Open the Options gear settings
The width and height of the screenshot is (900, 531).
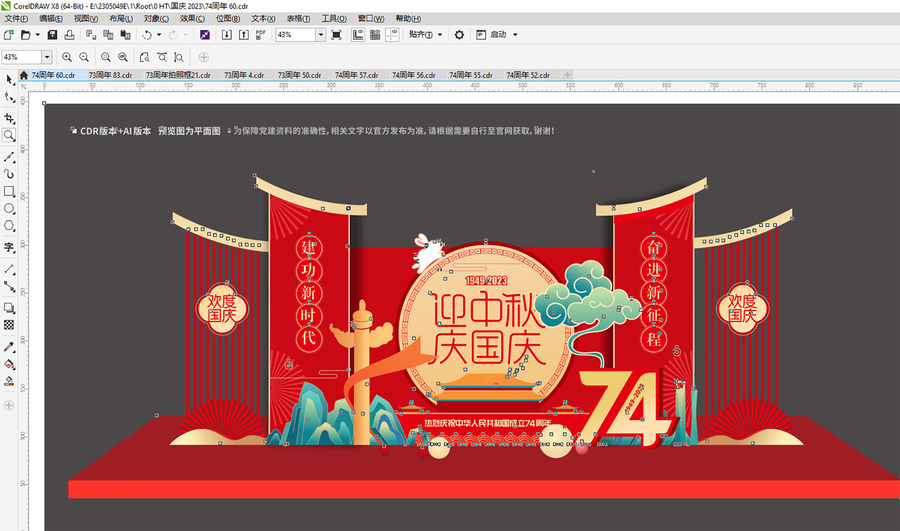459,35
